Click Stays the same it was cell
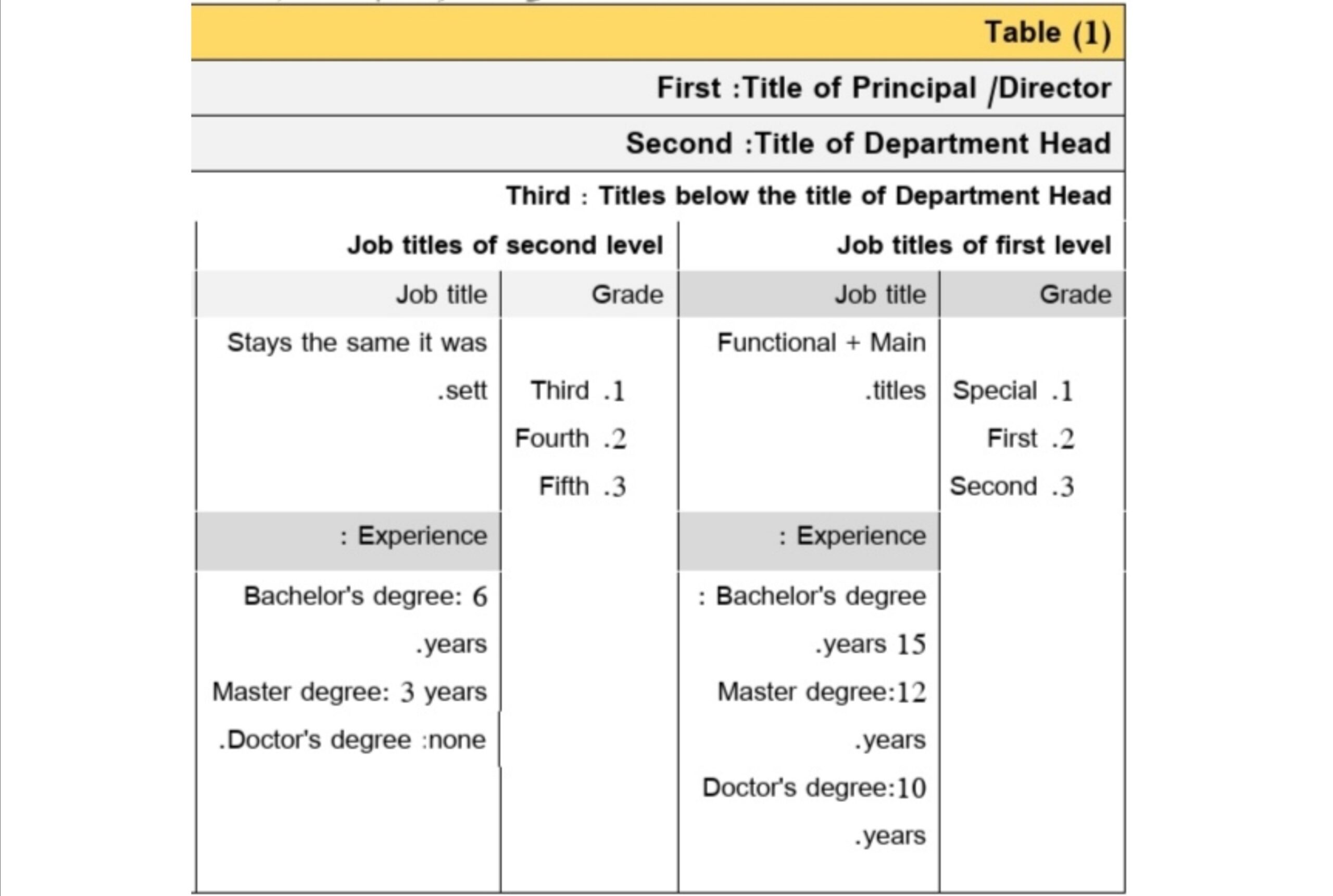The image size is (1333, 896). (x=357, y=367)
